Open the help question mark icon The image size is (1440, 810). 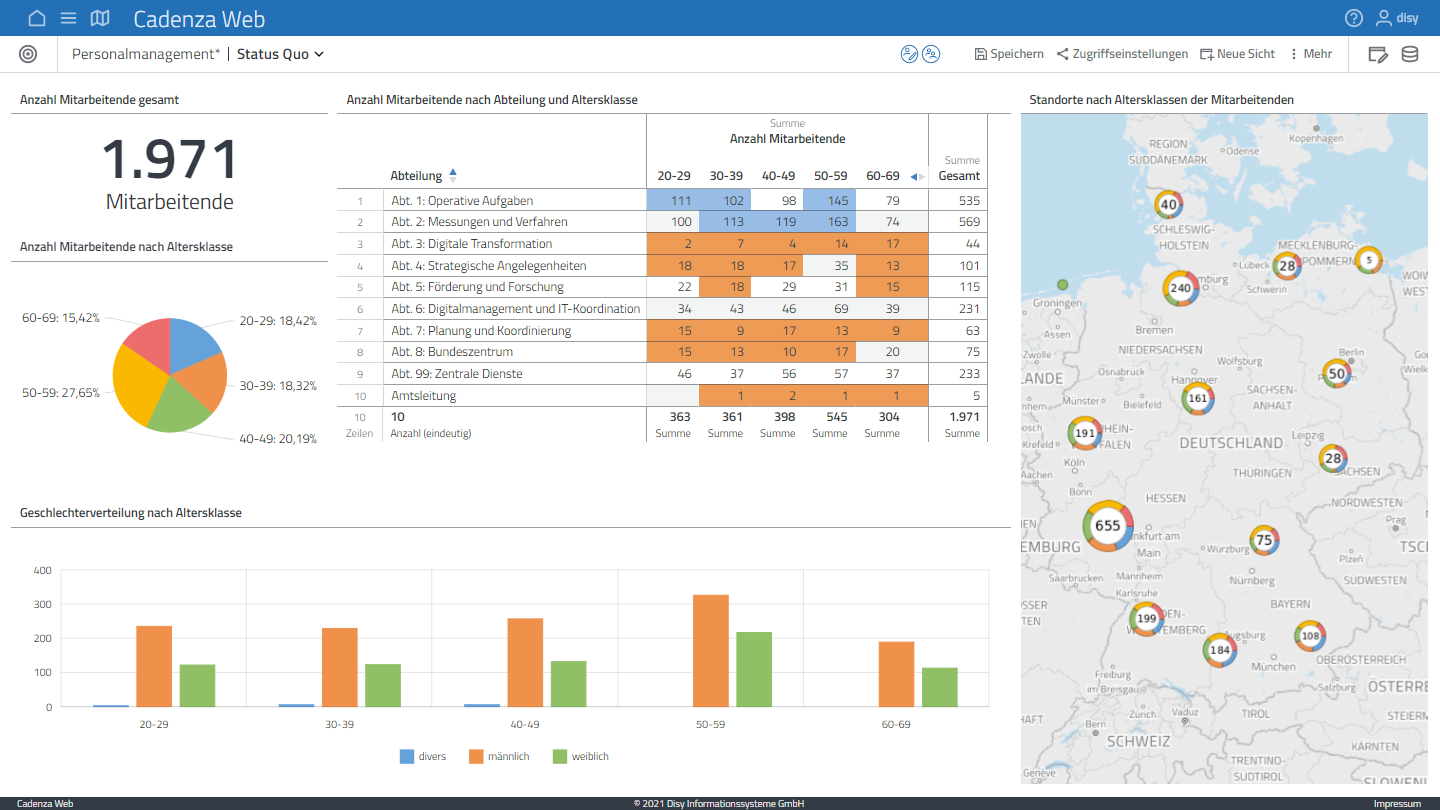1354,18
